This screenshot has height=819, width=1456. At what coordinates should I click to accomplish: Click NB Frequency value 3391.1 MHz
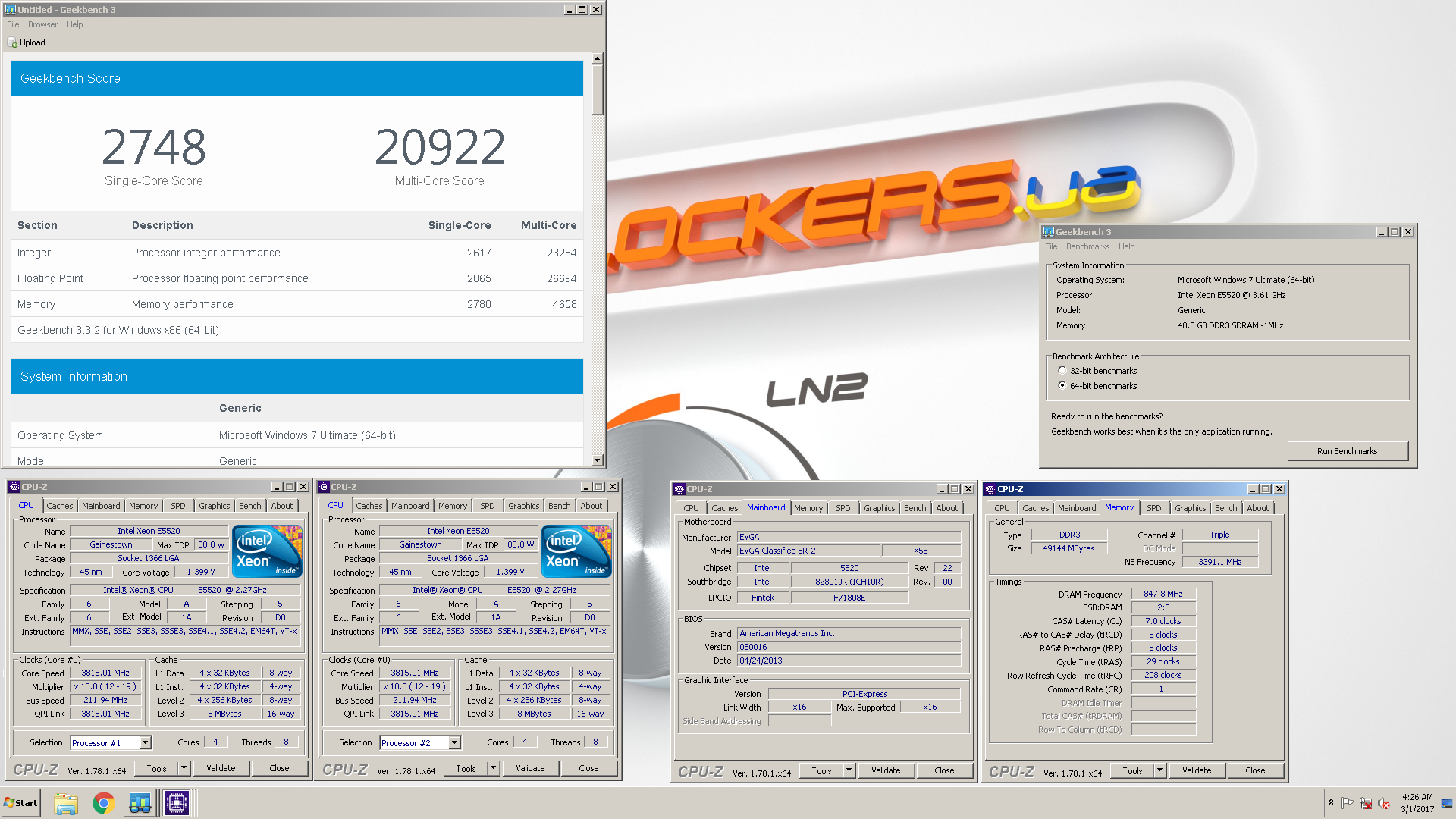click(1219, 562)
